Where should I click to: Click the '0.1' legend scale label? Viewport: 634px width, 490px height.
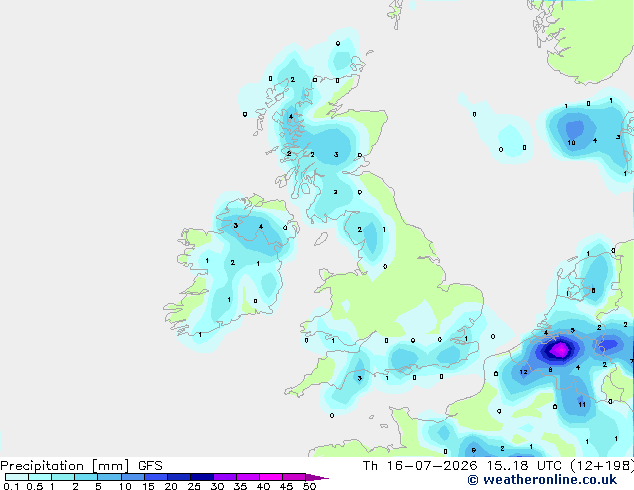click(11, 486)
